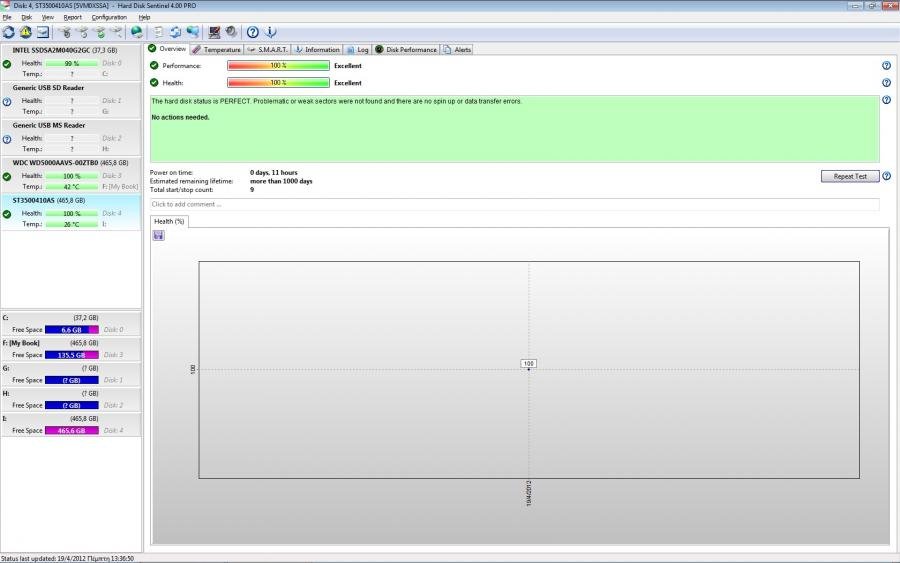Click the help icon beside the Performance bar
Viewport: 900px width, 563px height.
click(x=886, y=66)
